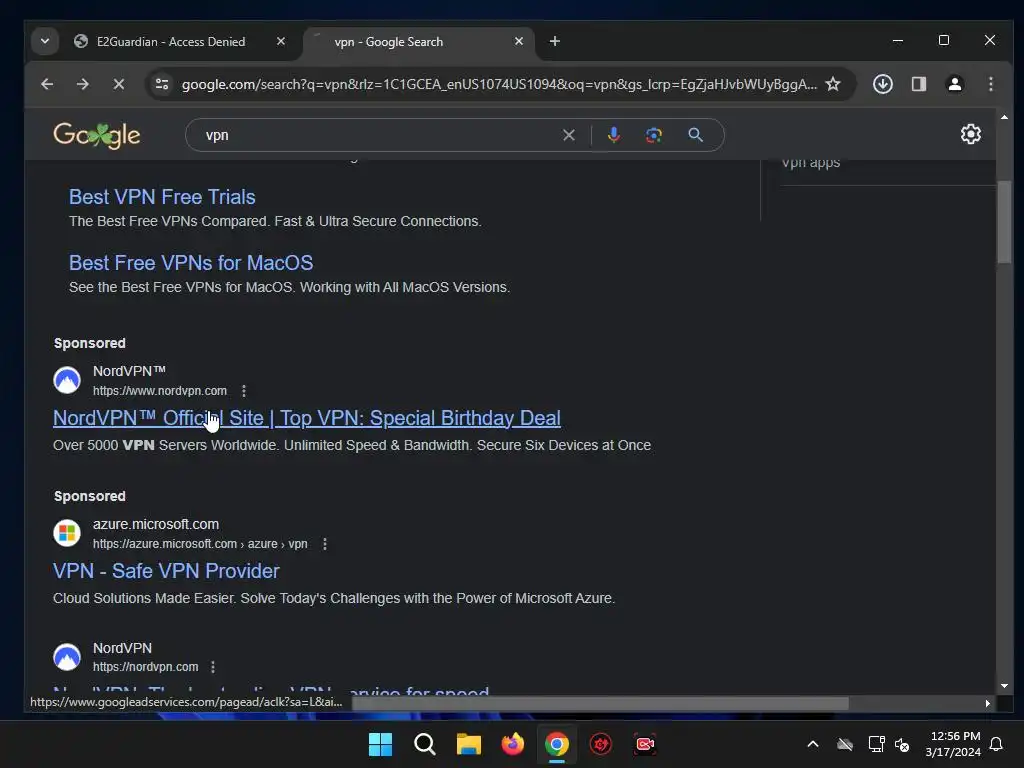Open the screen recorder taskbar icon
1024x768 pixels.
point(645,744)
